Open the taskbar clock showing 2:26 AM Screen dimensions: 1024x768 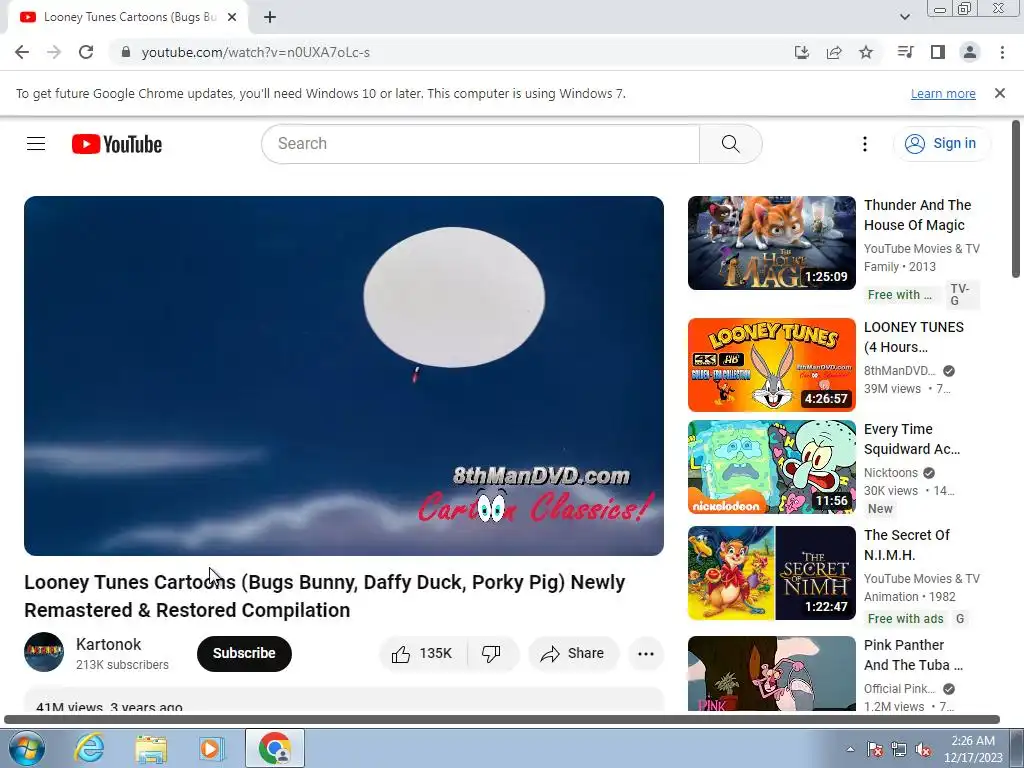coord(972,749)
